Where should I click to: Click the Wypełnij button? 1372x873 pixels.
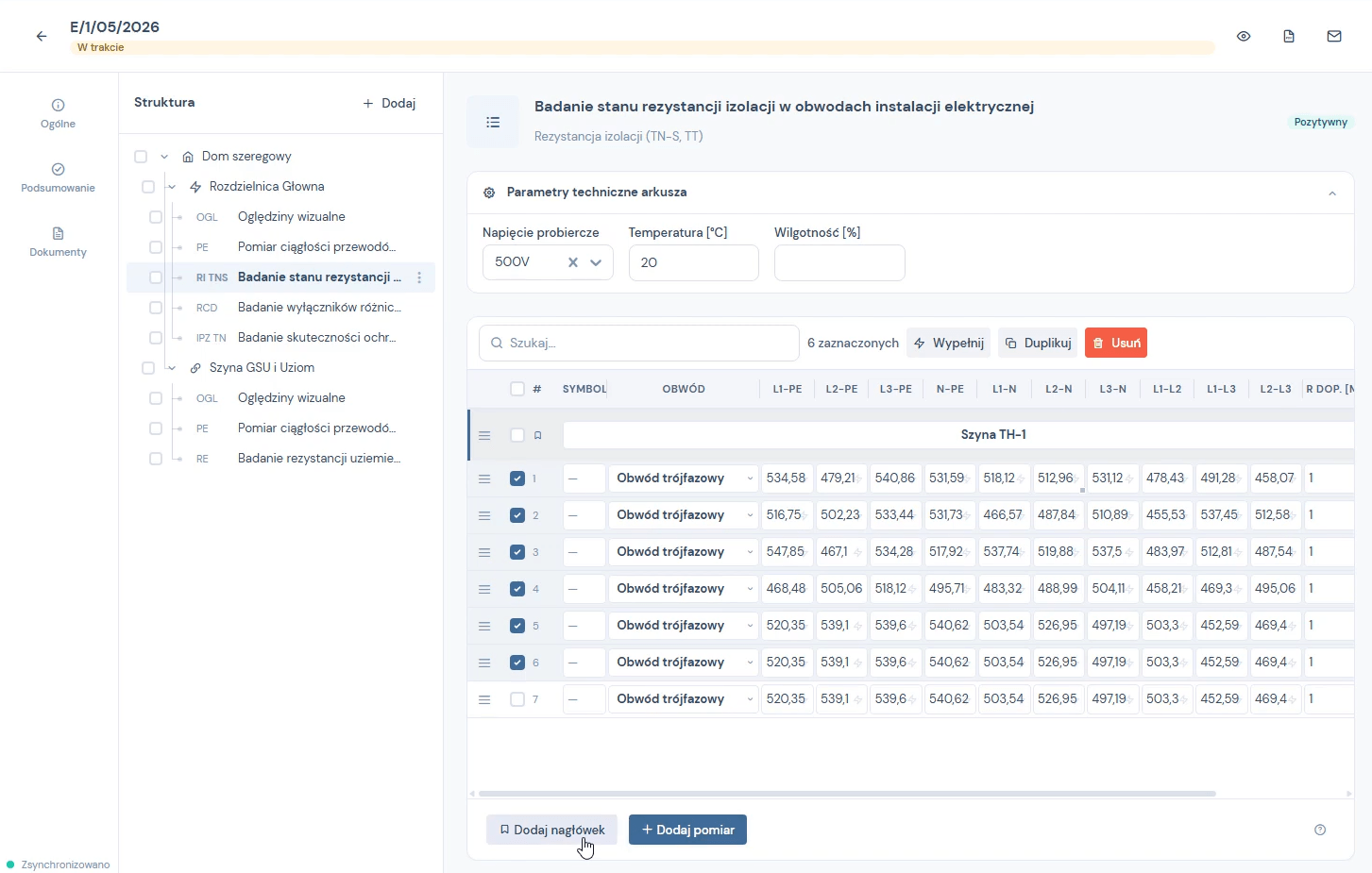coord(949,343)
